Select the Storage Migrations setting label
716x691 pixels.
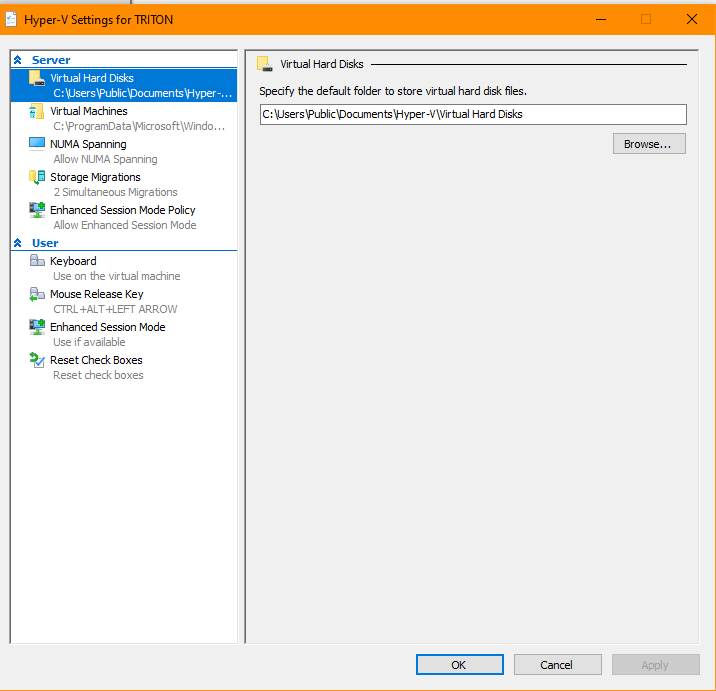coord(95,177)
